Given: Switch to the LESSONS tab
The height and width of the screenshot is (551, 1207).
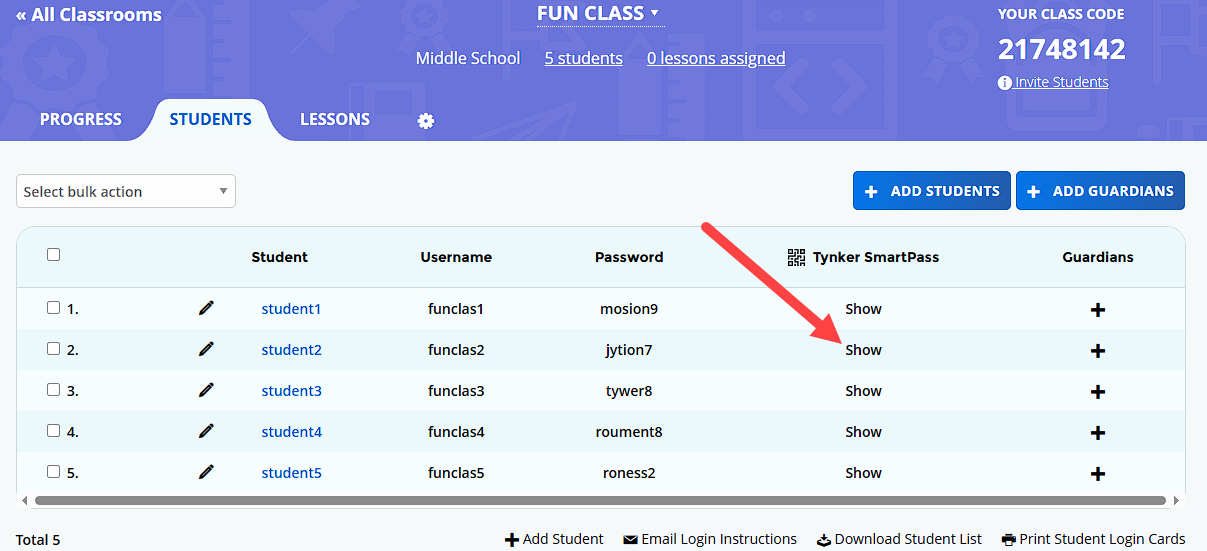Looking at the screenshot, I should point(335,119).
